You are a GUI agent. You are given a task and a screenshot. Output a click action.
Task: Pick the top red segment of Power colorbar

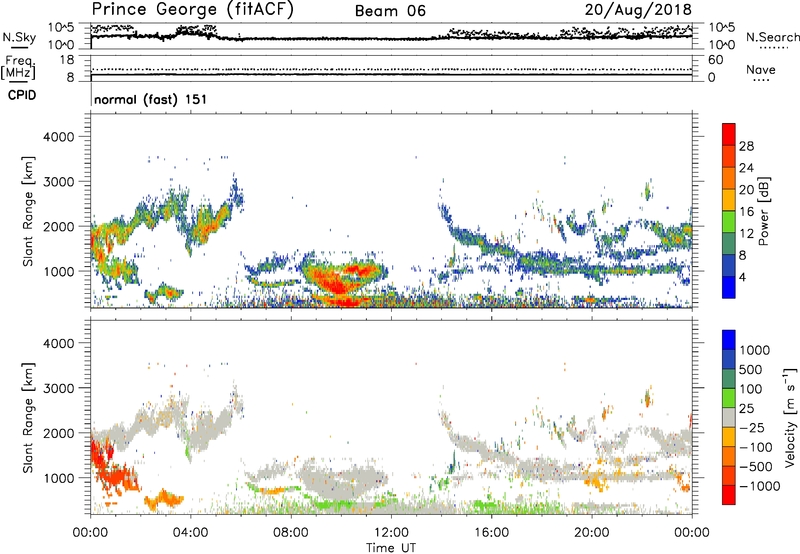[729, 134]
